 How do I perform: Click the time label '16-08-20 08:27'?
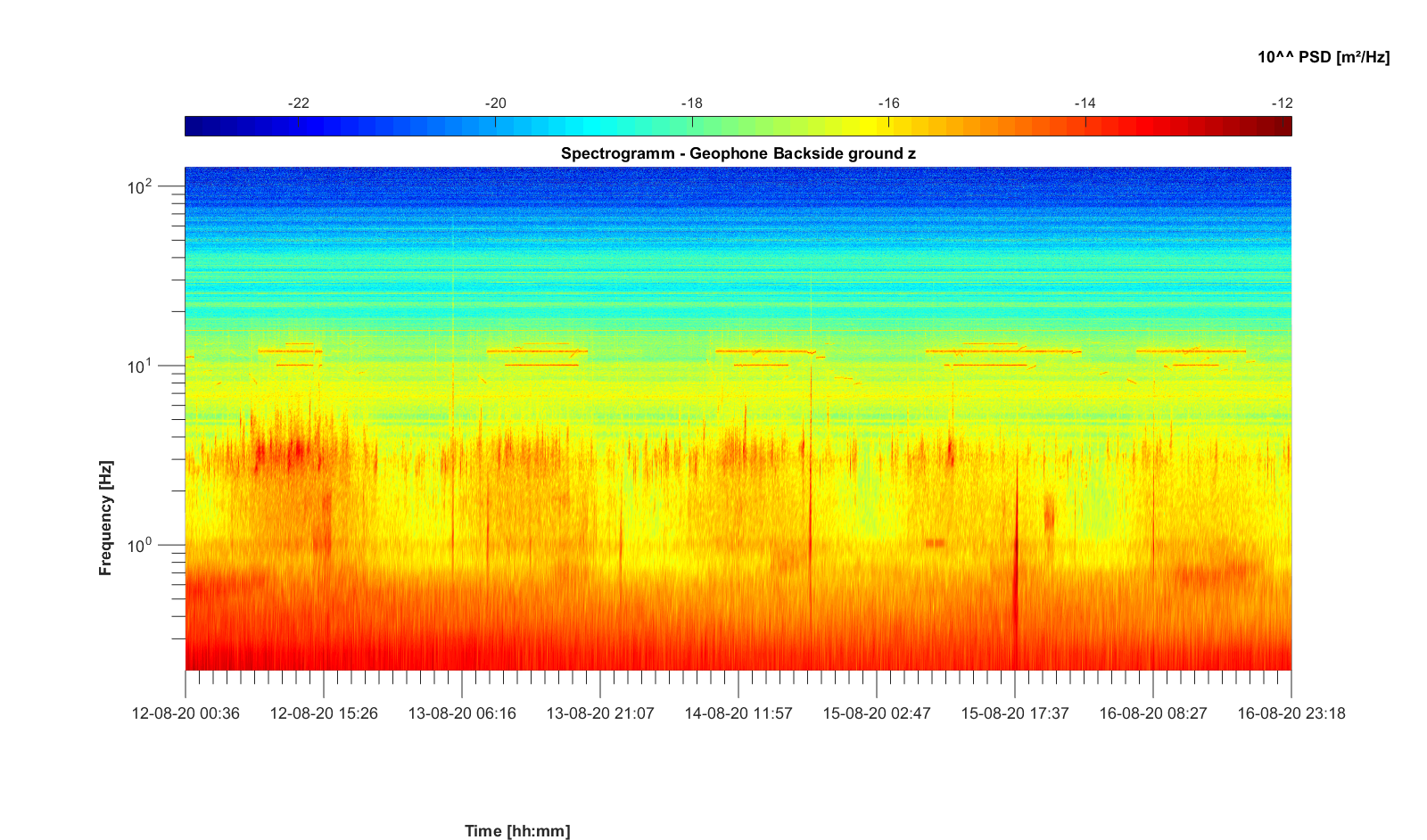[x=1153, y=713]
